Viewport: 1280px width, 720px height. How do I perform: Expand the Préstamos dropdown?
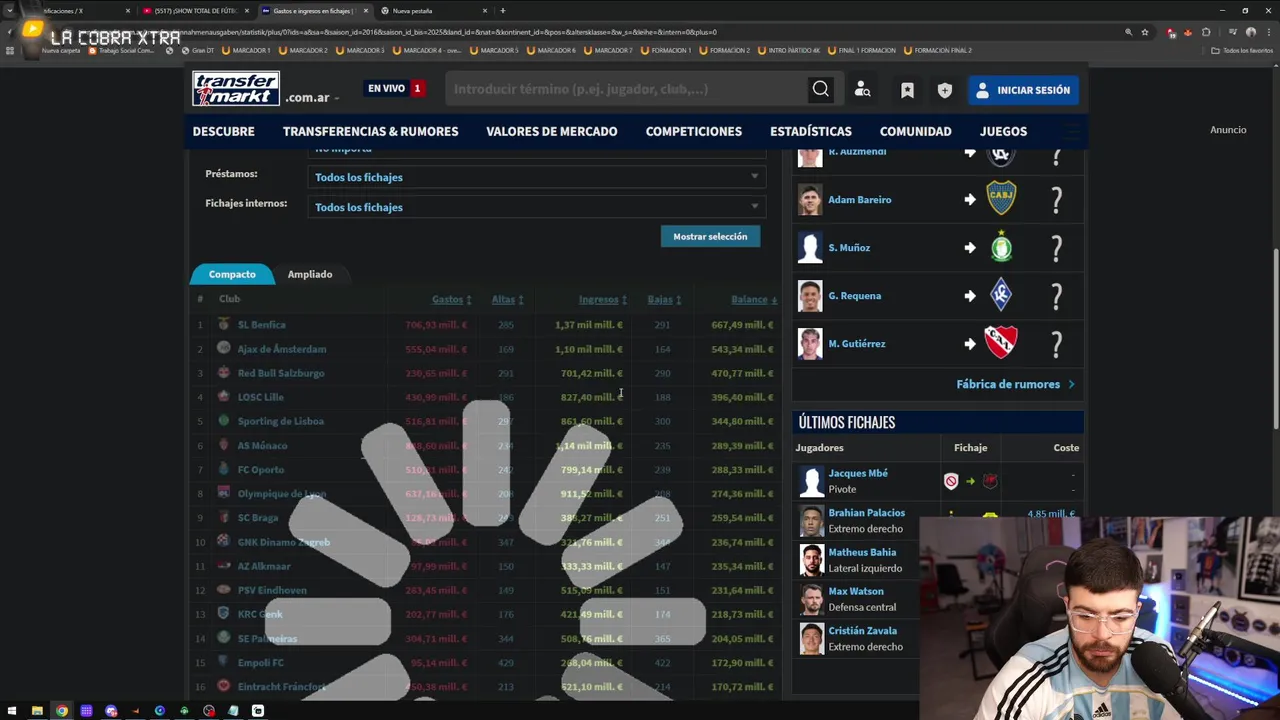pos(537,177)
